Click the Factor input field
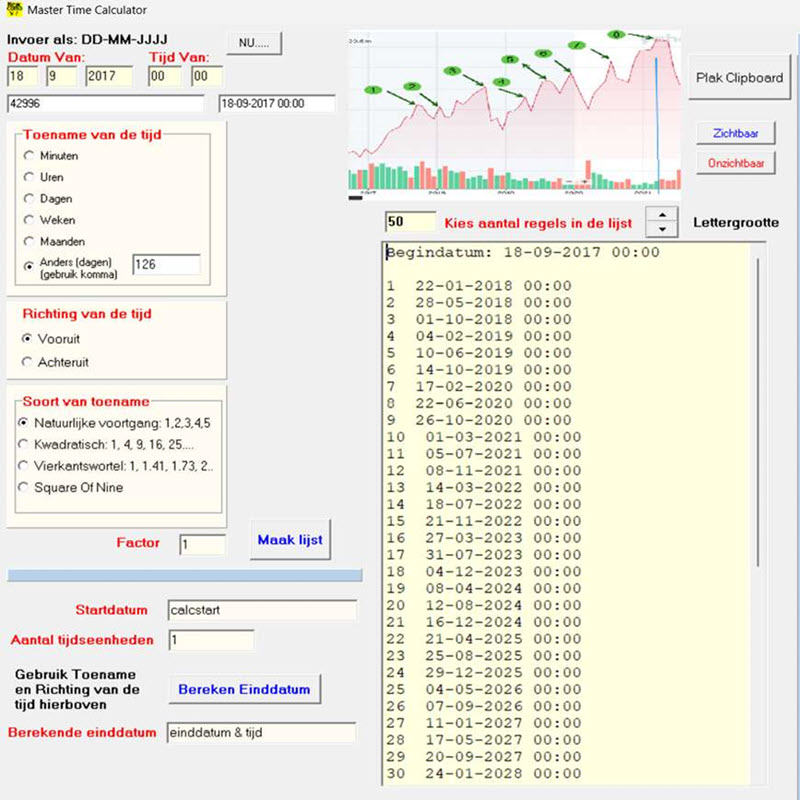Screen dimensions: 800x800 pos(202,544)
